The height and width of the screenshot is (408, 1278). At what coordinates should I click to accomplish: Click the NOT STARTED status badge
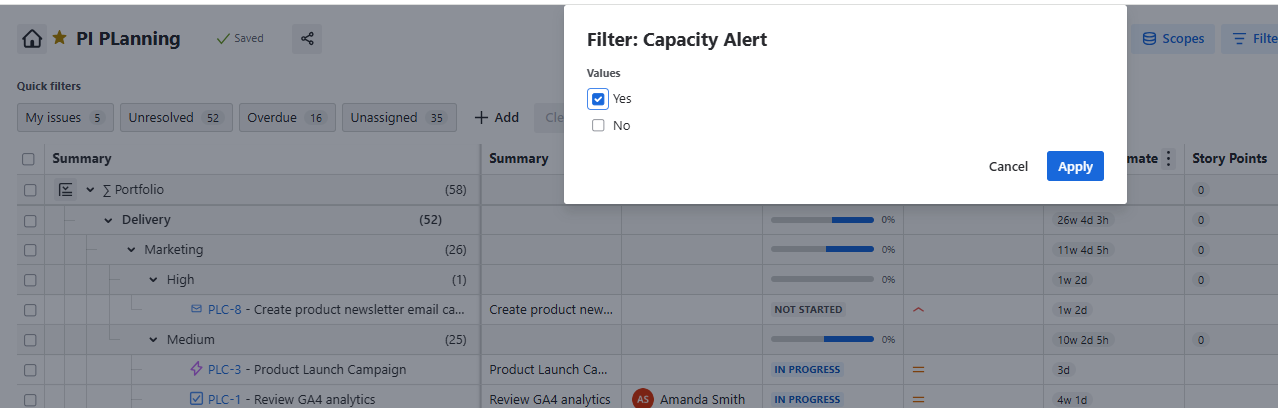tap(808, 309)
